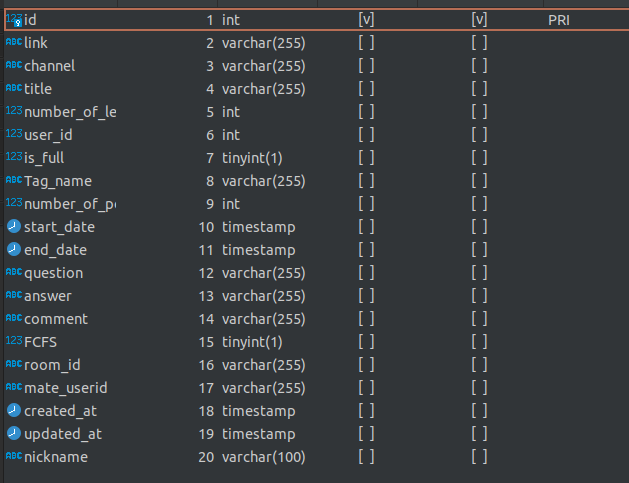Select the mate_userid column name
This screenshot has width=629, height=483.
pyautogui.click(x=66, y=388)
